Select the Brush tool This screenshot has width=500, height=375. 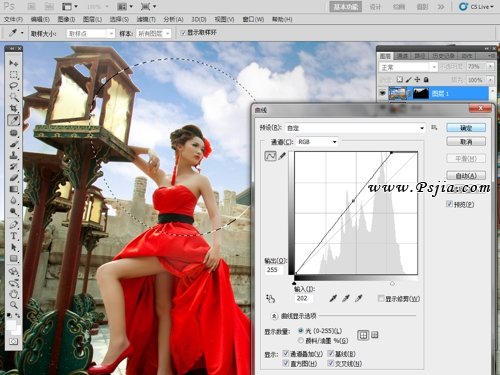click(14, 144)
